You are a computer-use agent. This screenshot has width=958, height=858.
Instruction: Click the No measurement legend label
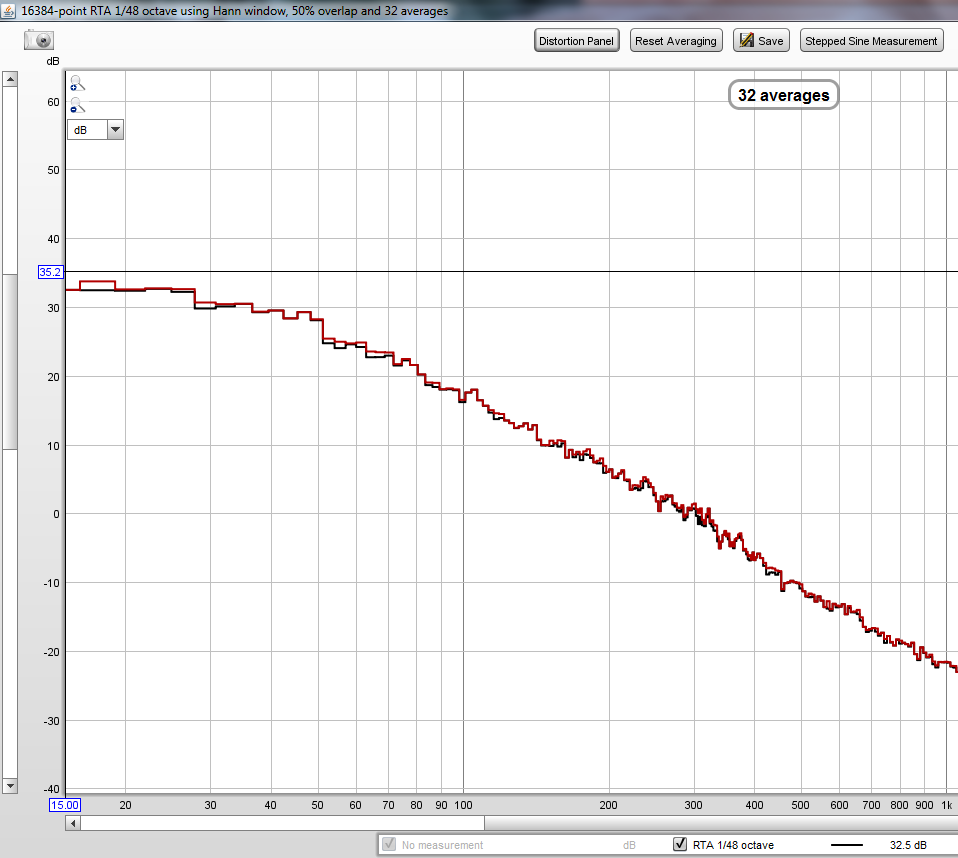[x=442, y=845]
